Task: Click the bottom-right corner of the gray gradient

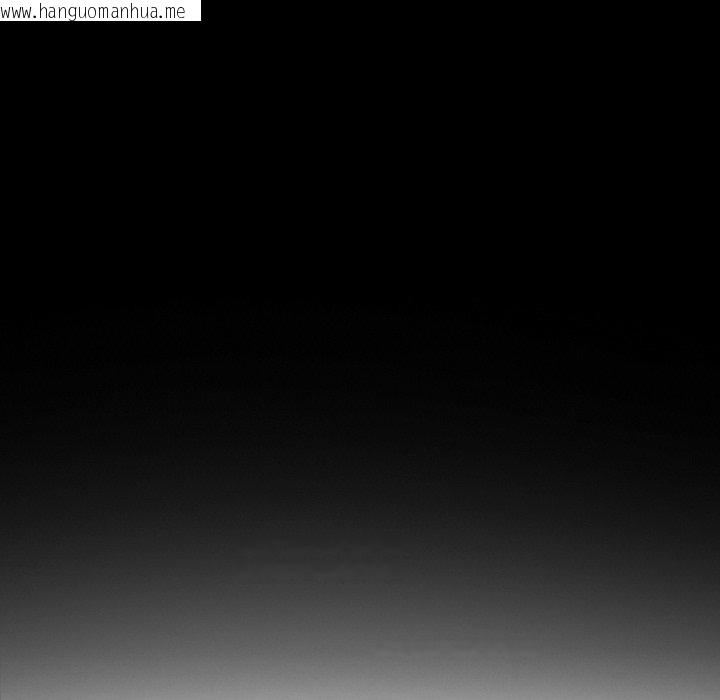Action: pos(712,692)
